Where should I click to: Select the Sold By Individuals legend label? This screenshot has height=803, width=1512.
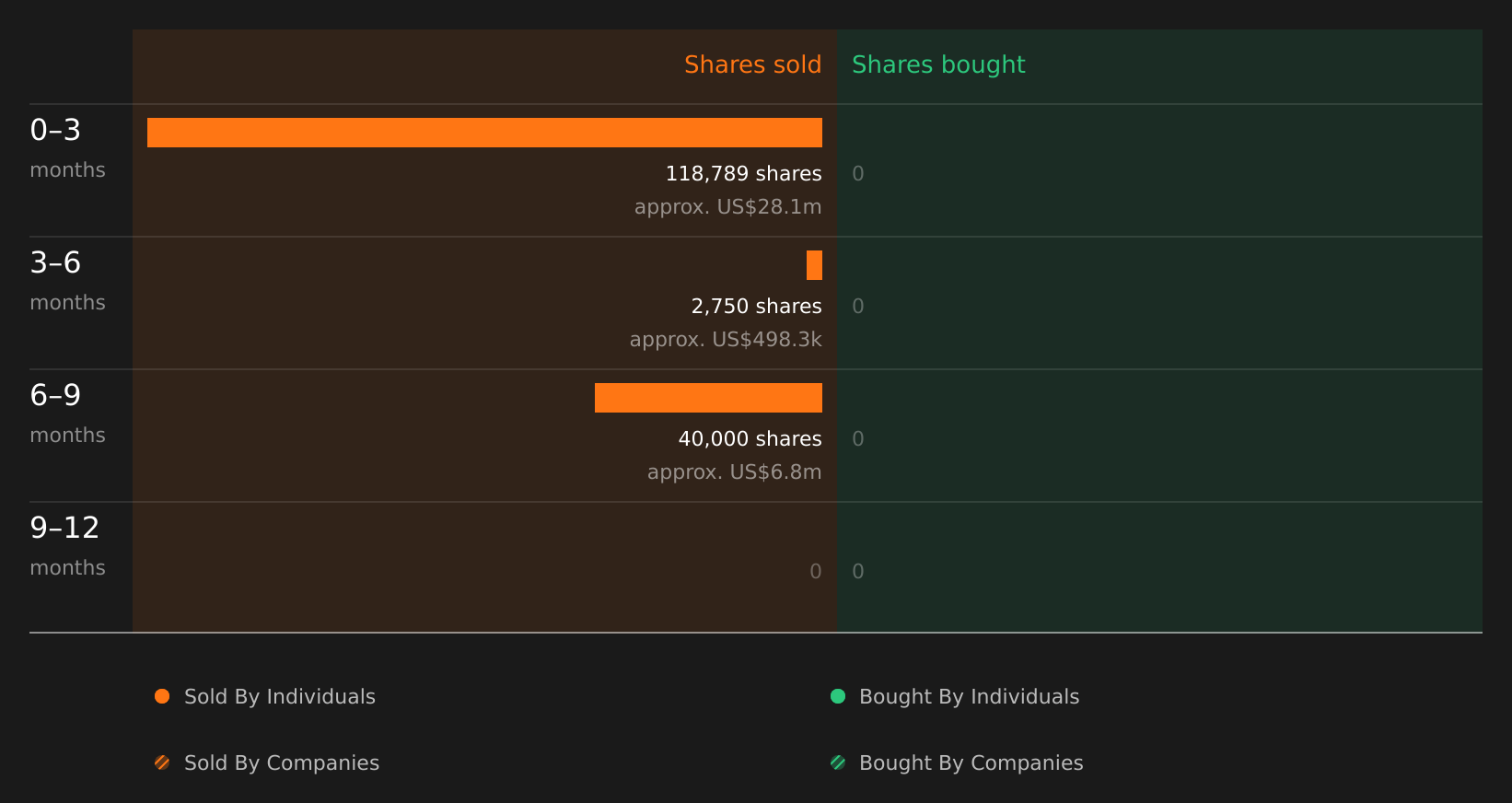click(280, 697)
